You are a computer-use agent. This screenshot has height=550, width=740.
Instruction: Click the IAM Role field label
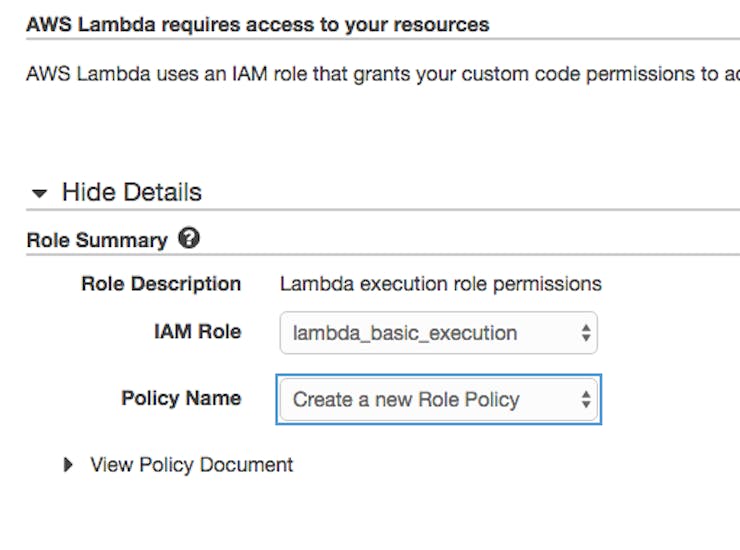click(197, 331)
